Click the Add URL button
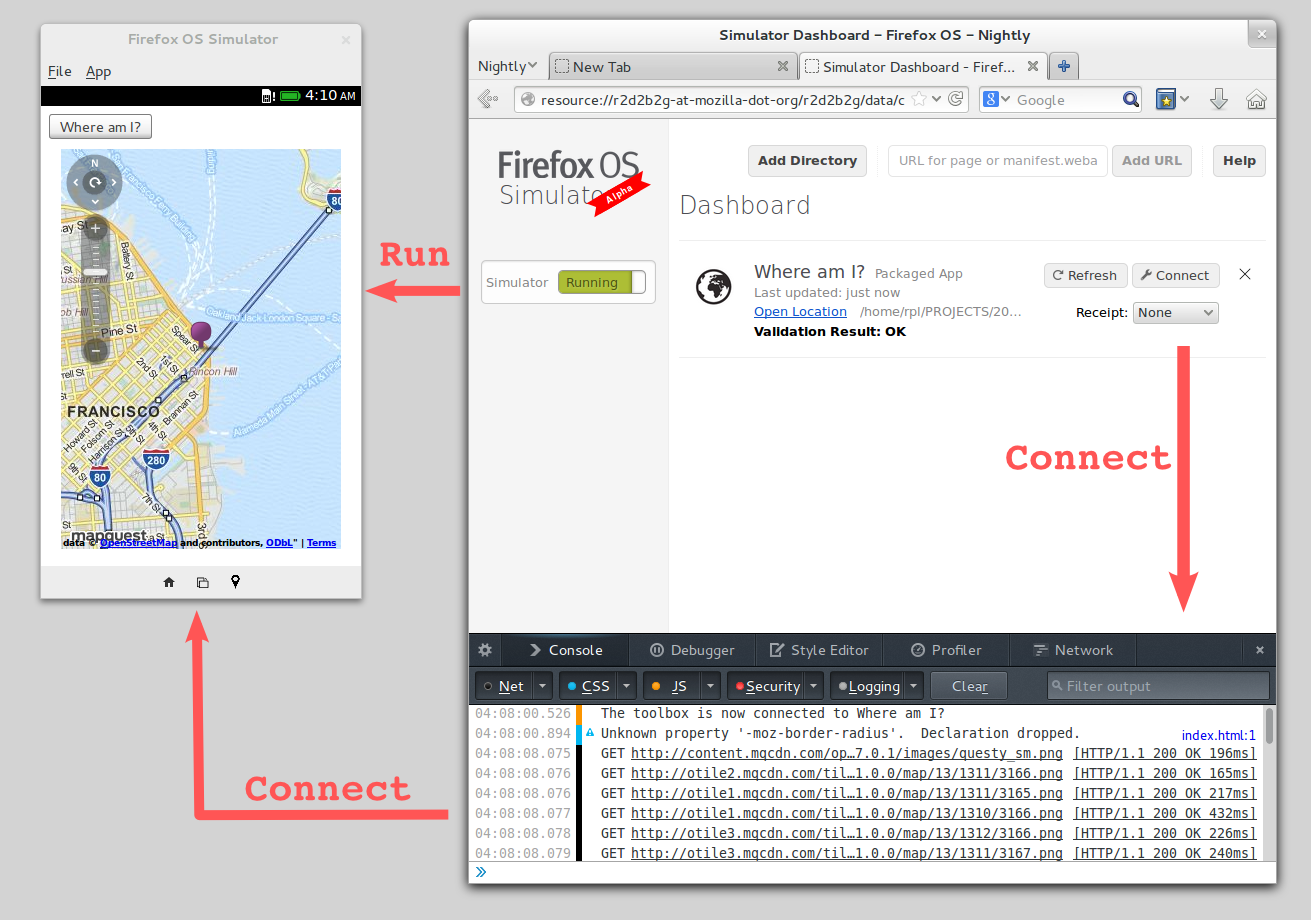Viewport: 1311px width, 920px height. [x=1152, y=161]
